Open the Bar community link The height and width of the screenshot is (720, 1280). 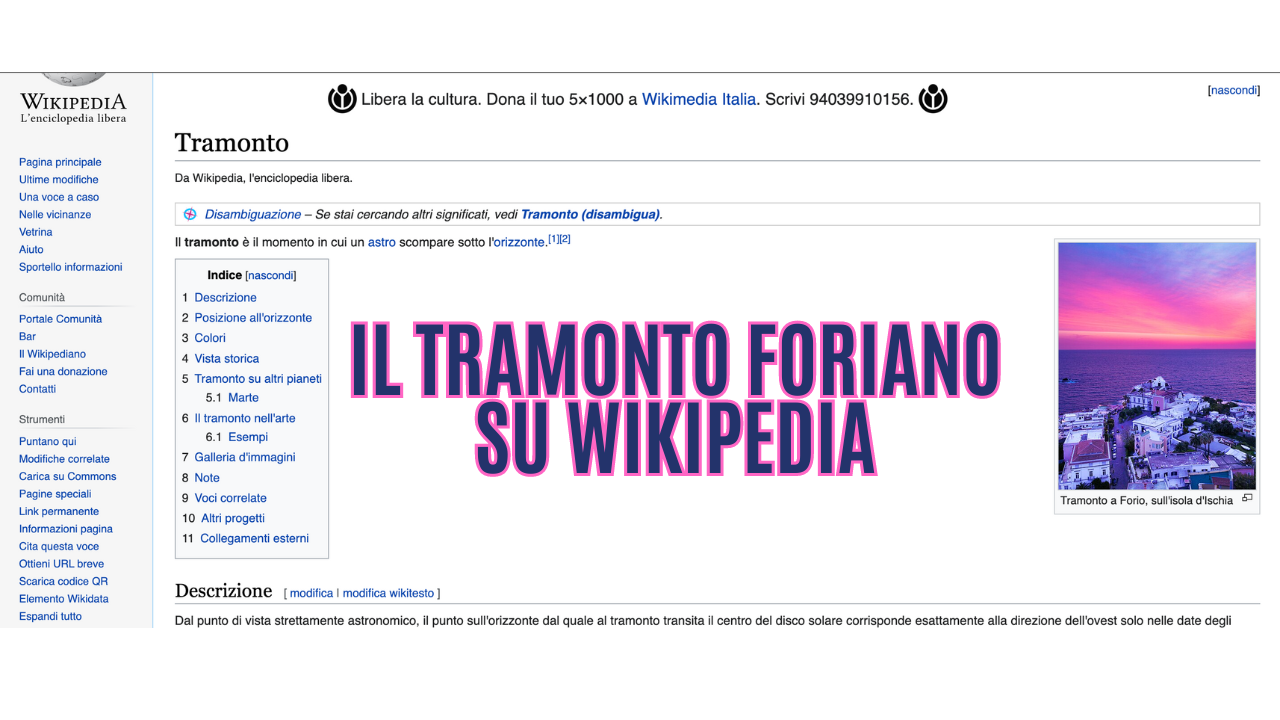27,336
